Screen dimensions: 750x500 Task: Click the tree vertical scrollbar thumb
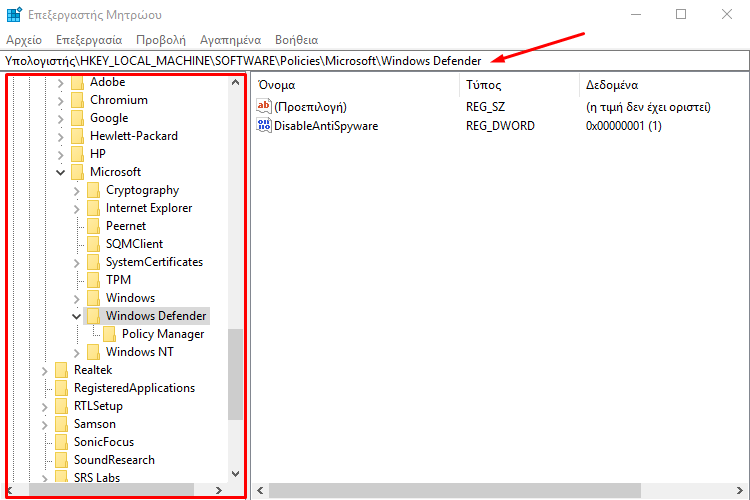235,374
